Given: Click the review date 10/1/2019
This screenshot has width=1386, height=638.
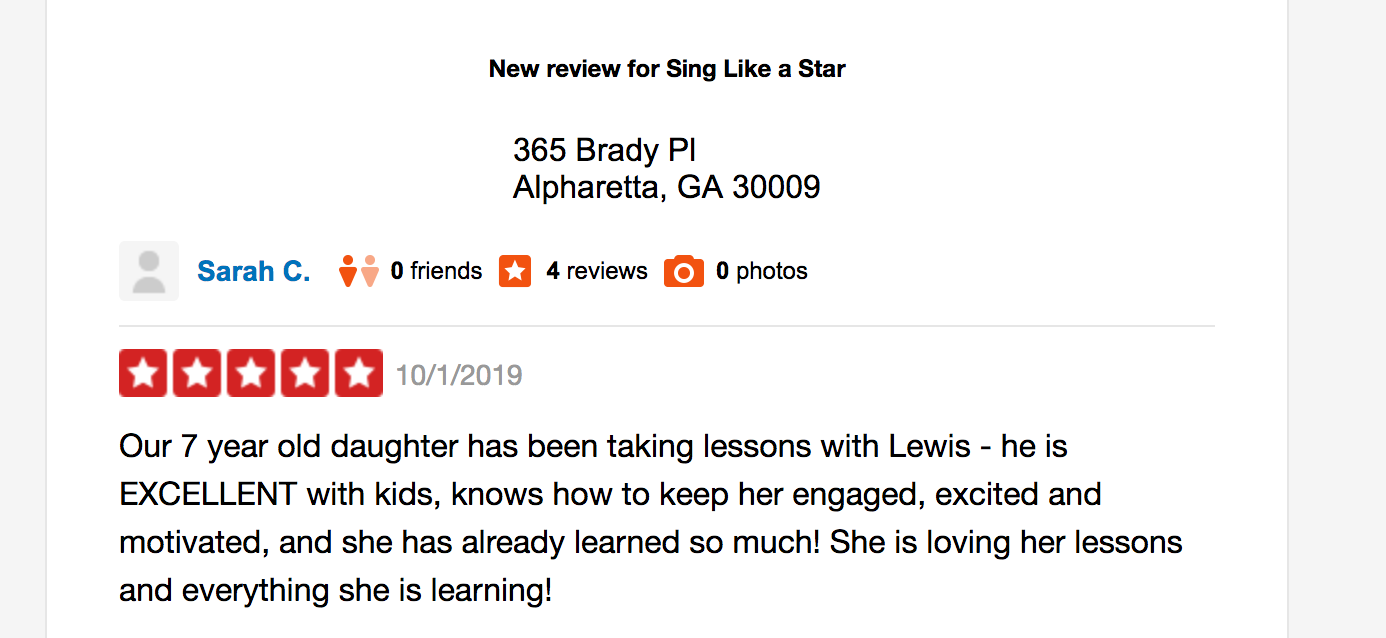Looking at the screenshot, I should (x=459, y=375).
